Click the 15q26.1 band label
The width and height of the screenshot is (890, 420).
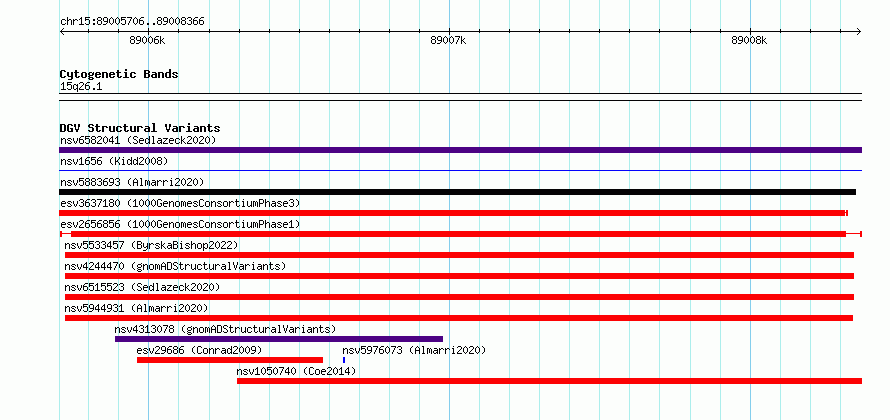point(81,87)
